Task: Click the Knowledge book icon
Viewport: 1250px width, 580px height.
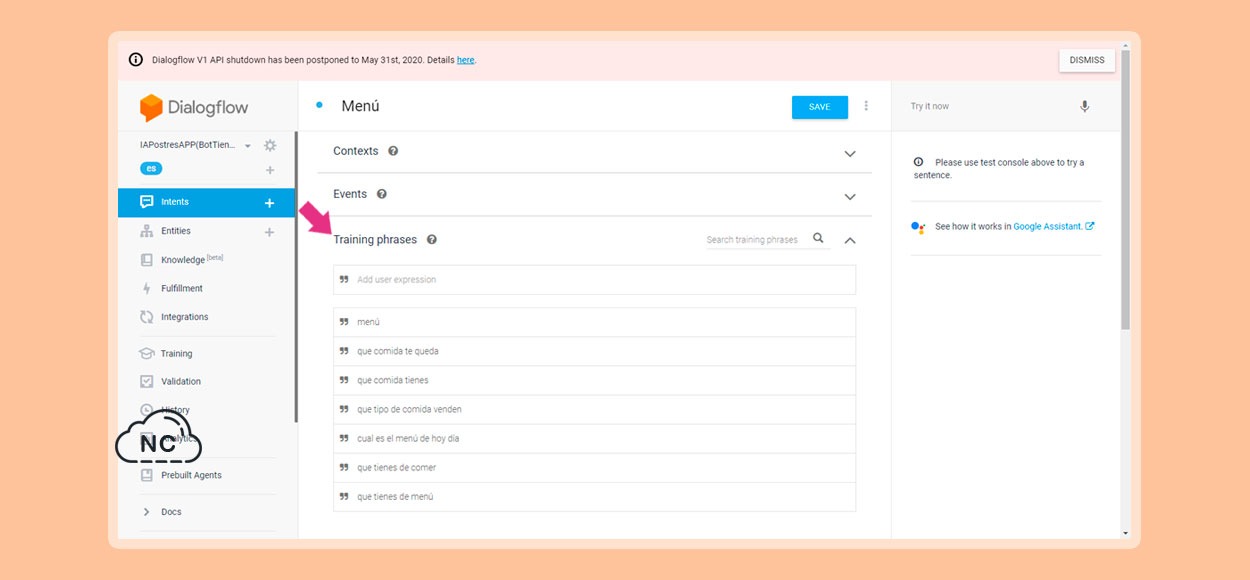Action: pos(147,260)
